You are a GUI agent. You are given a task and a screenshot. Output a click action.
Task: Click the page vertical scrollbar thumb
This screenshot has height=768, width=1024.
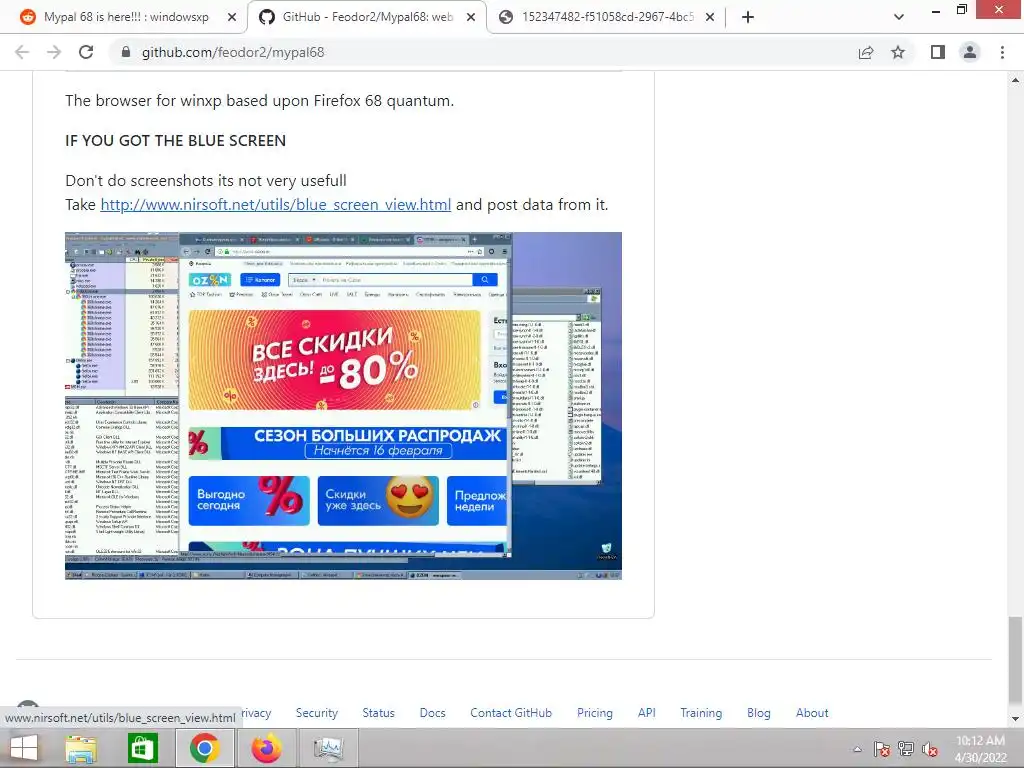pyautogui.click(x=1015, y=661)
